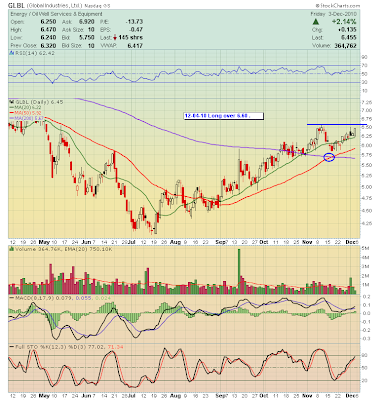
Task: Click the Prev Close value 6.320
Action: 48,45
